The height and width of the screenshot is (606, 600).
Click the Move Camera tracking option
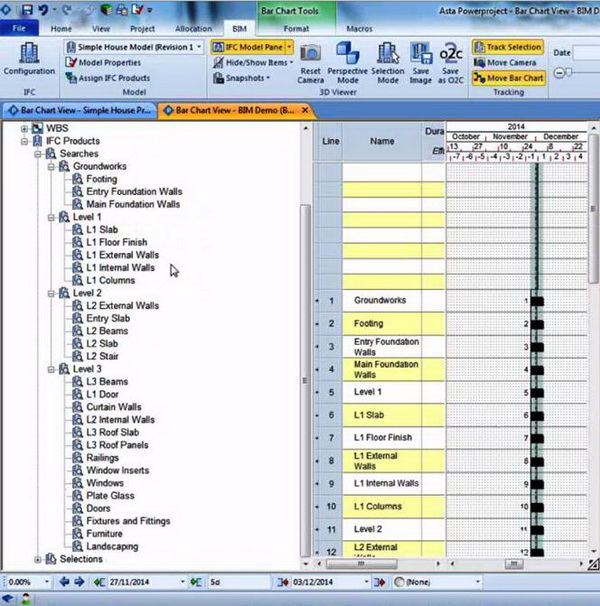[x=505, y=63]
